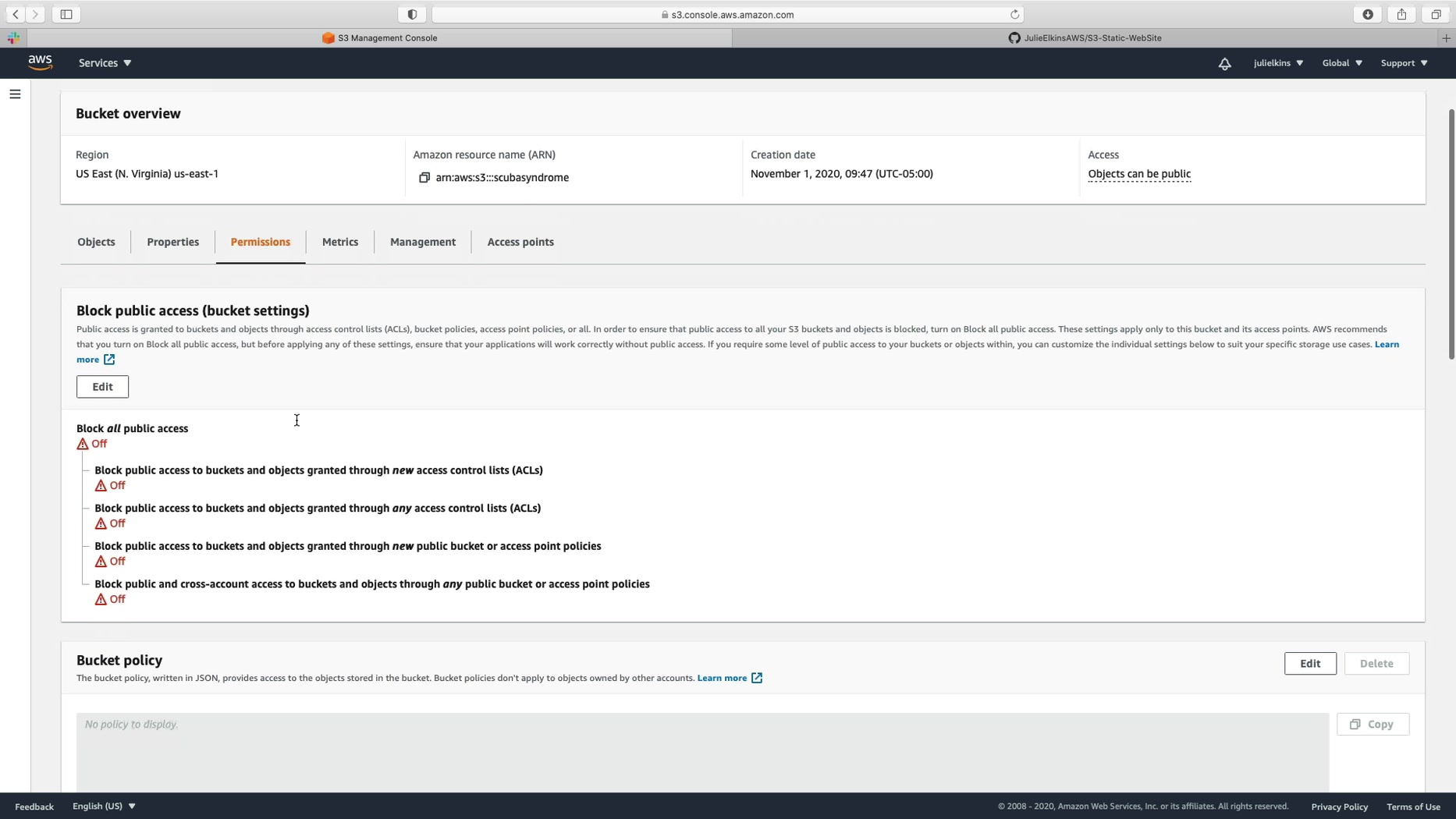Edit the bucket policy

pos(1310,664)
